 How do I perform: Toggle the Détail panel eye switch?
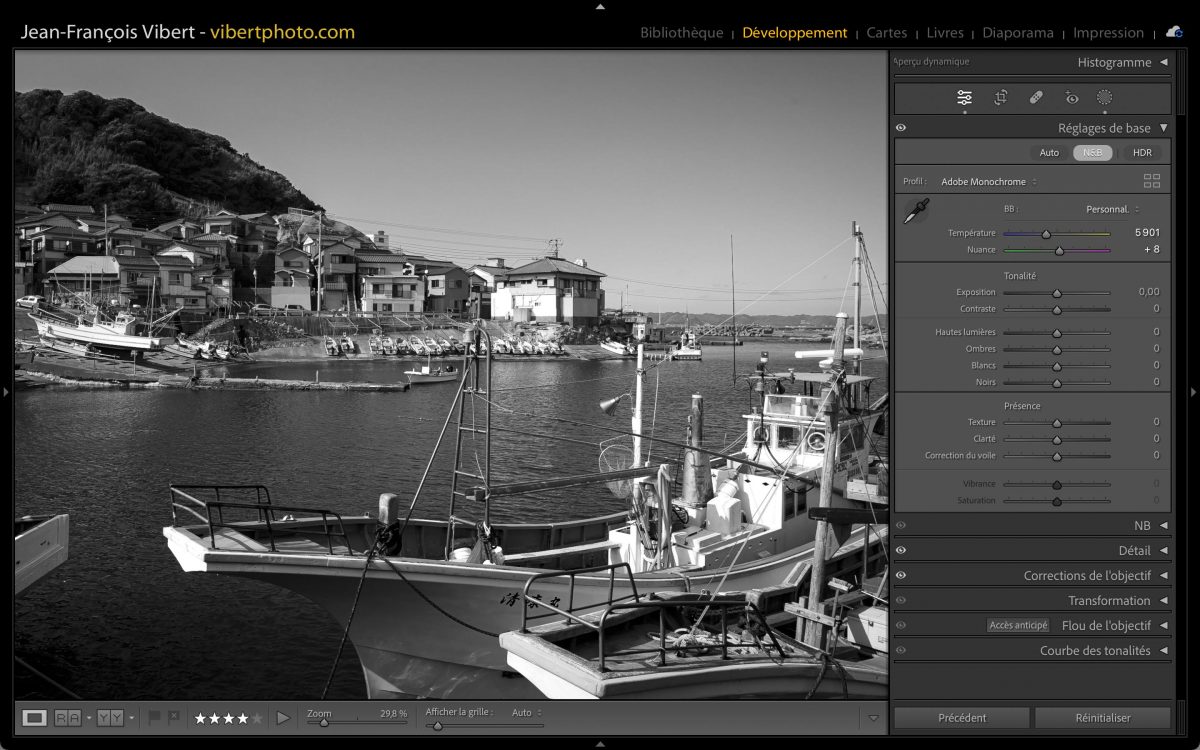click(x=901, y=550)
